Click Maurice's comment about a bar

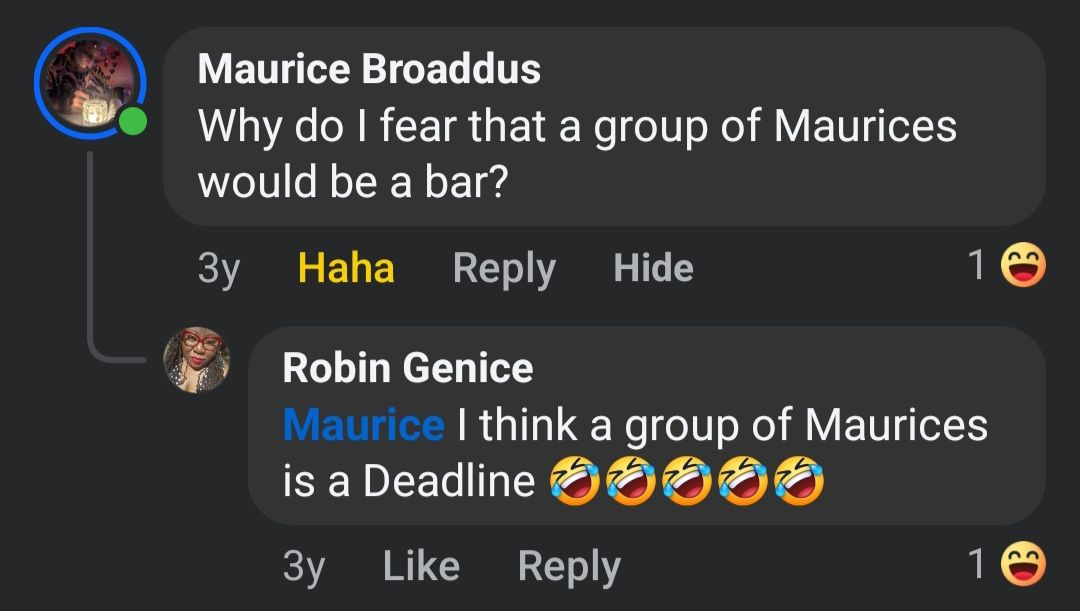point(576,153)
